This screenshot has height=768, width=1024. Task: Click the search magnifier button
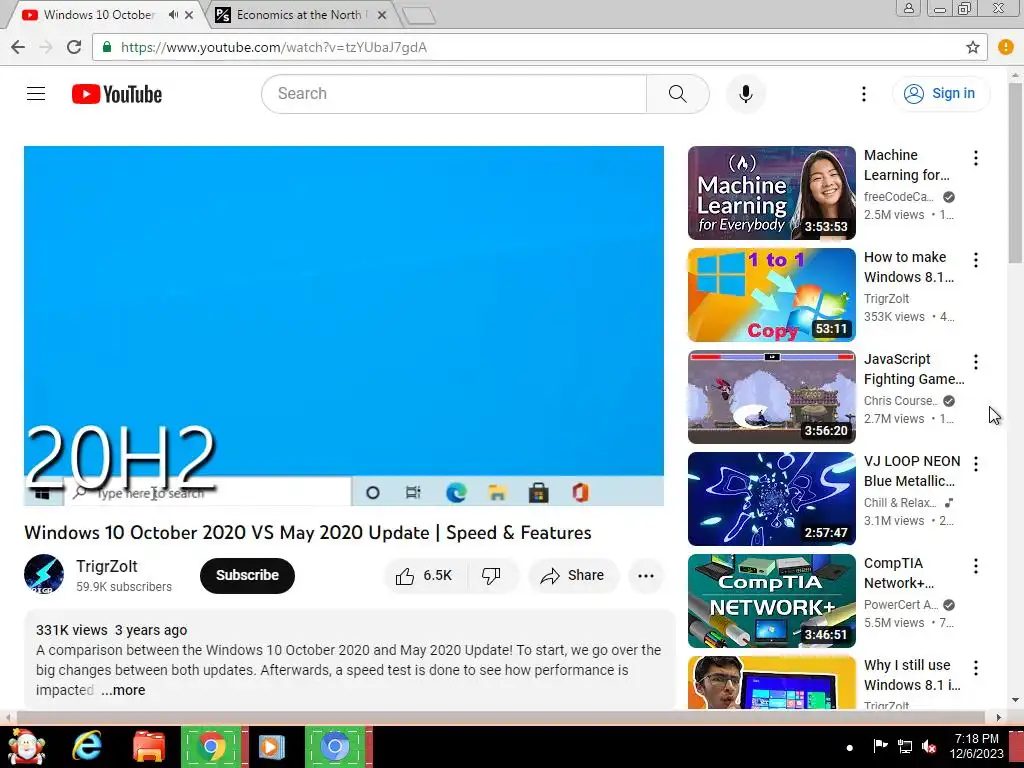pyautogui.click(x=678, y=94)
